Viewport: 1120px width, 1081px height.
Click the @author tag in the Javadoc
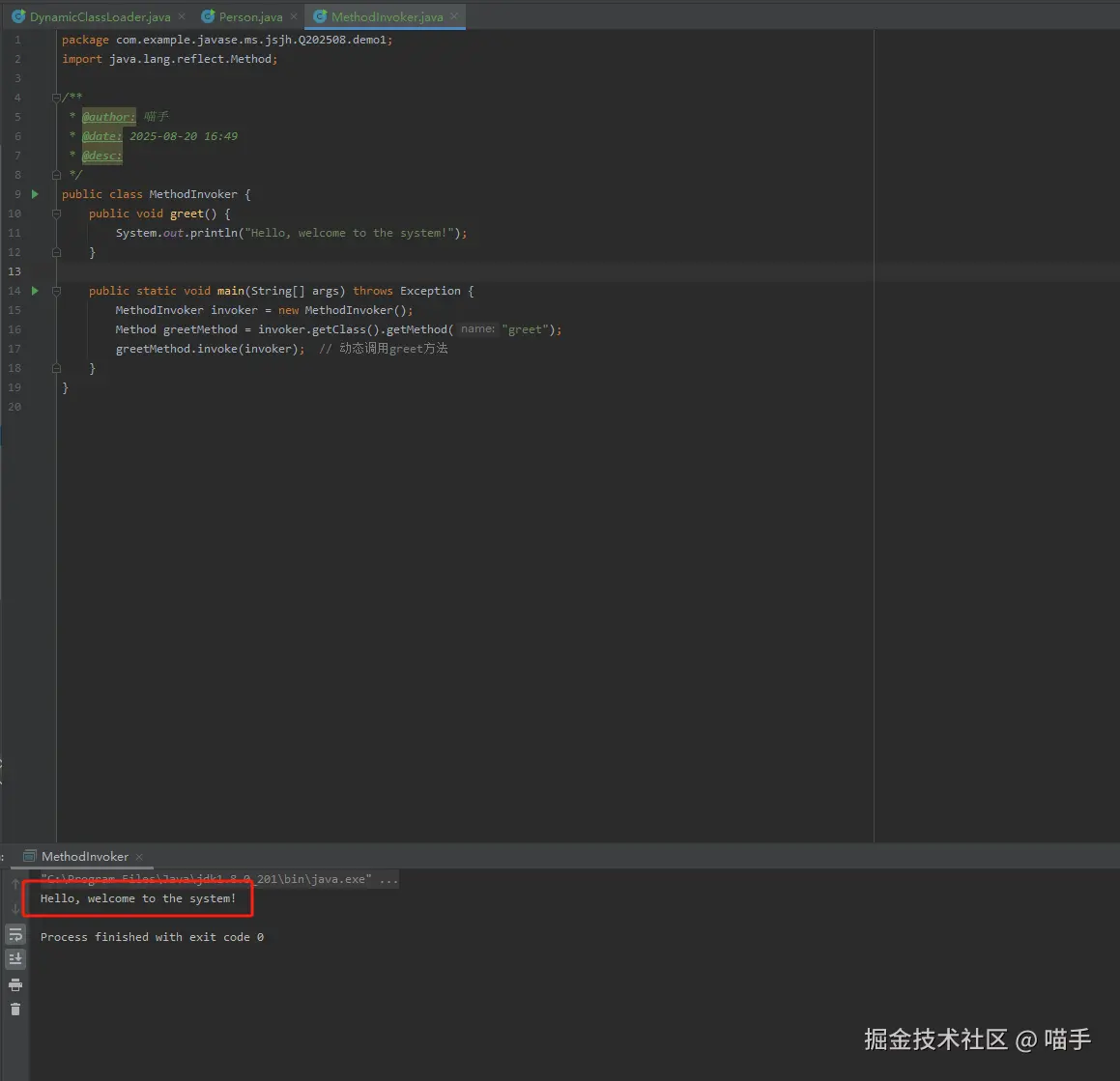tap(108, 116)
